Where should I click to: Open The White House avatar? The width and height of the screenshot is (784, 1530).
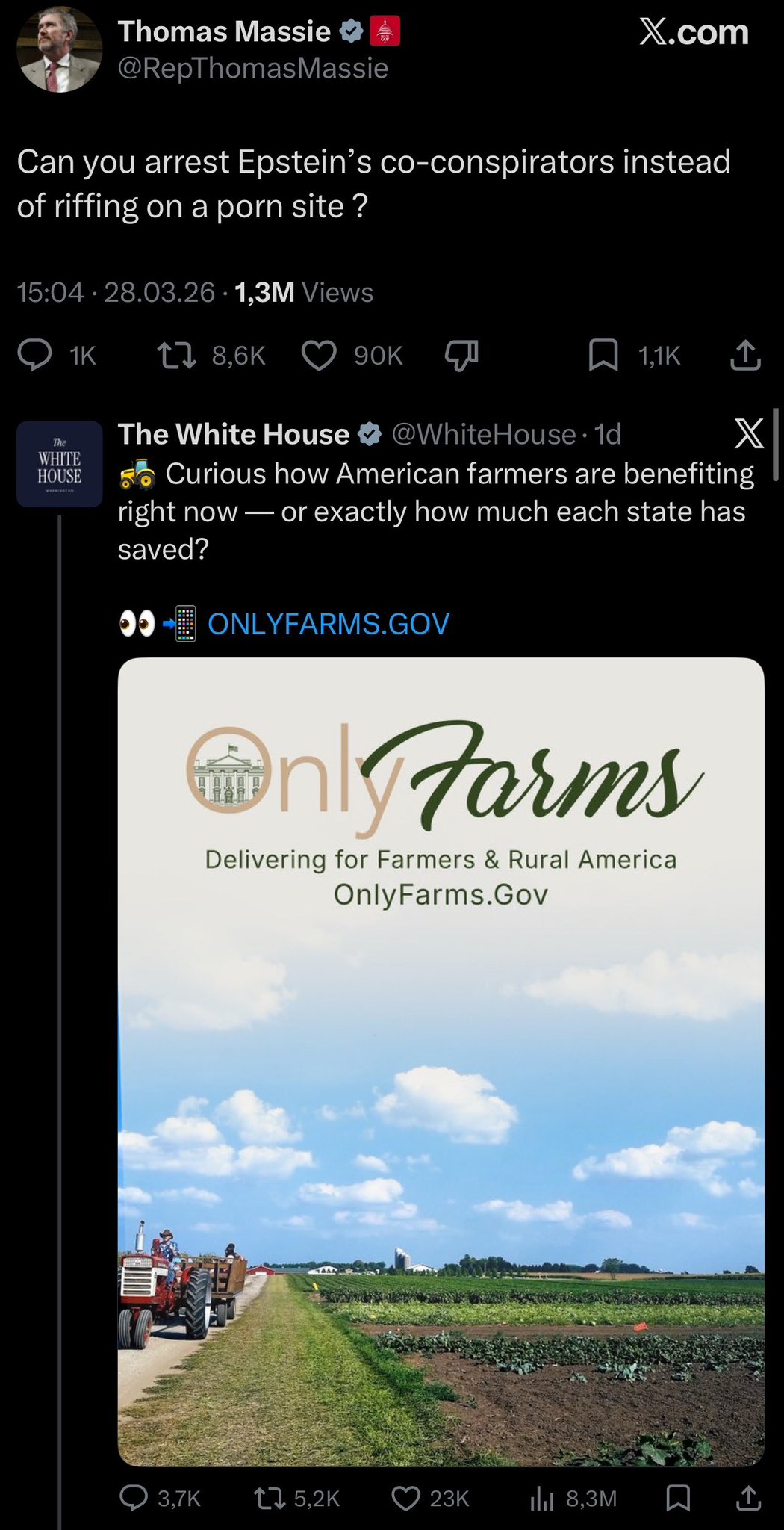(59, 464)
